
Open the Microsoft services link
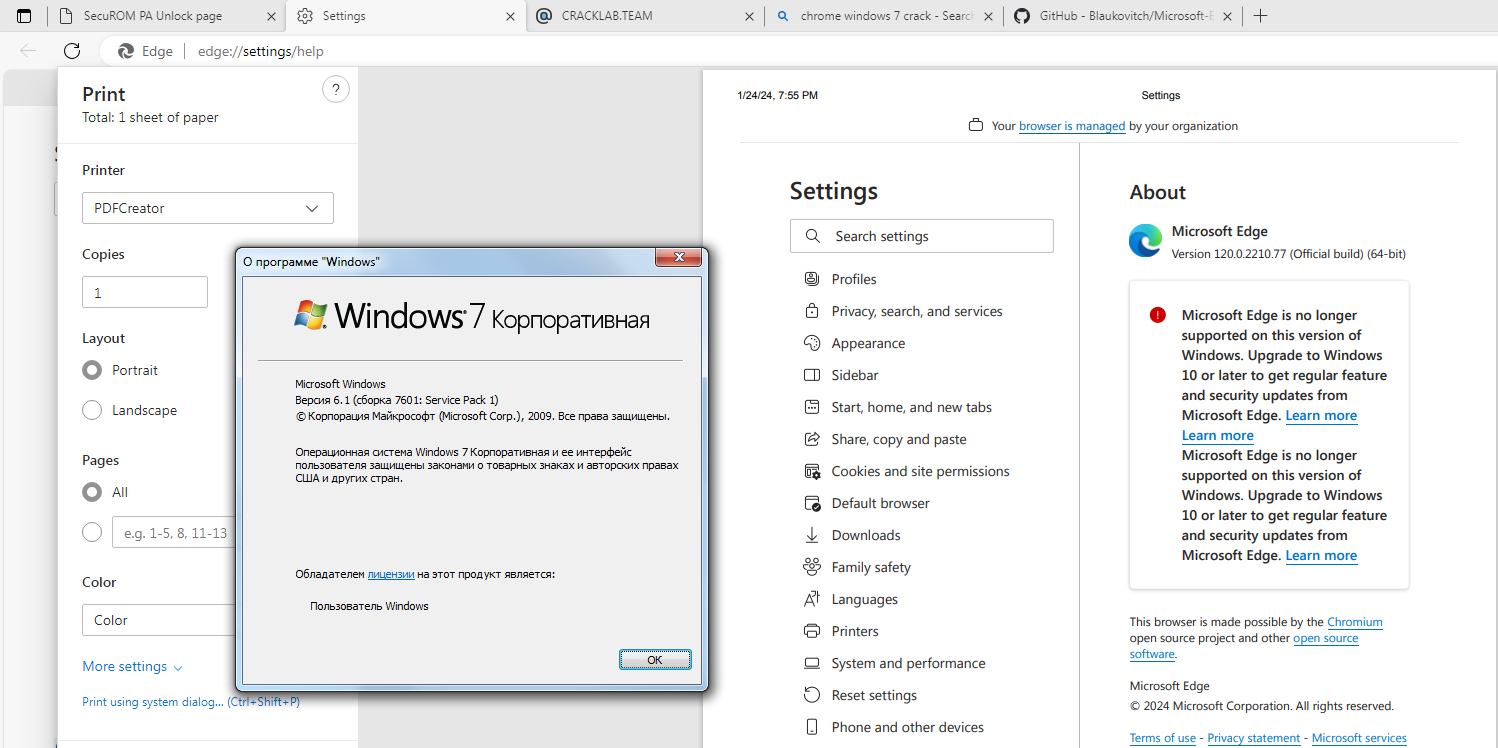coord(1359,738)
